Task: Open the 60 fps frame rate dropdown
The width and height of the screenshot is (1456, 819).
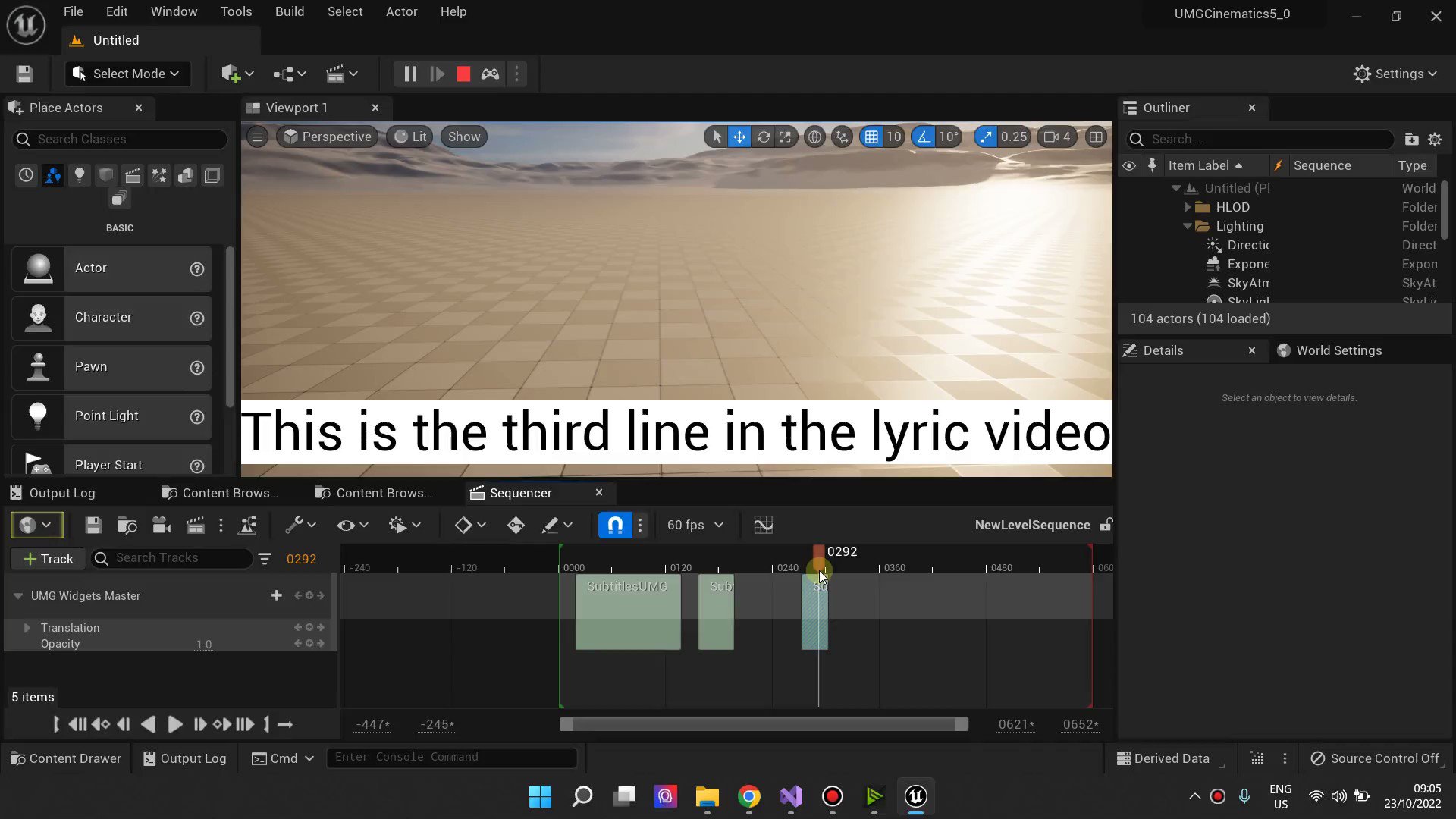Action: (x=695, y=525)
